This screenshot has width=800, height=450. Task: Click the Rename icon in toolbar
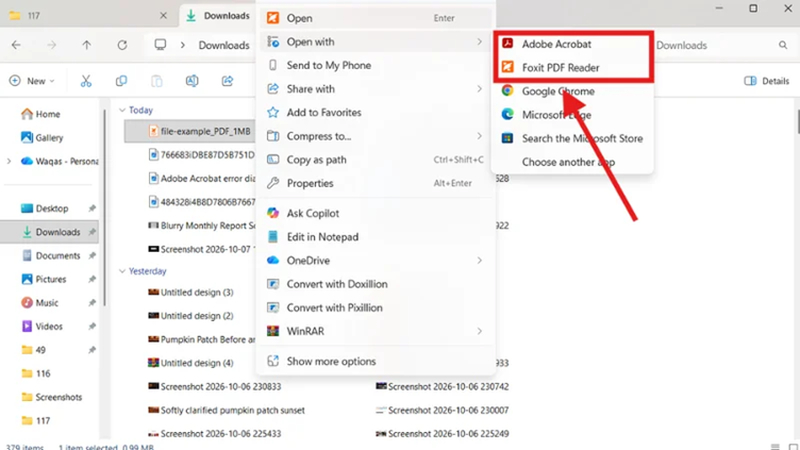tap(192, 81)
